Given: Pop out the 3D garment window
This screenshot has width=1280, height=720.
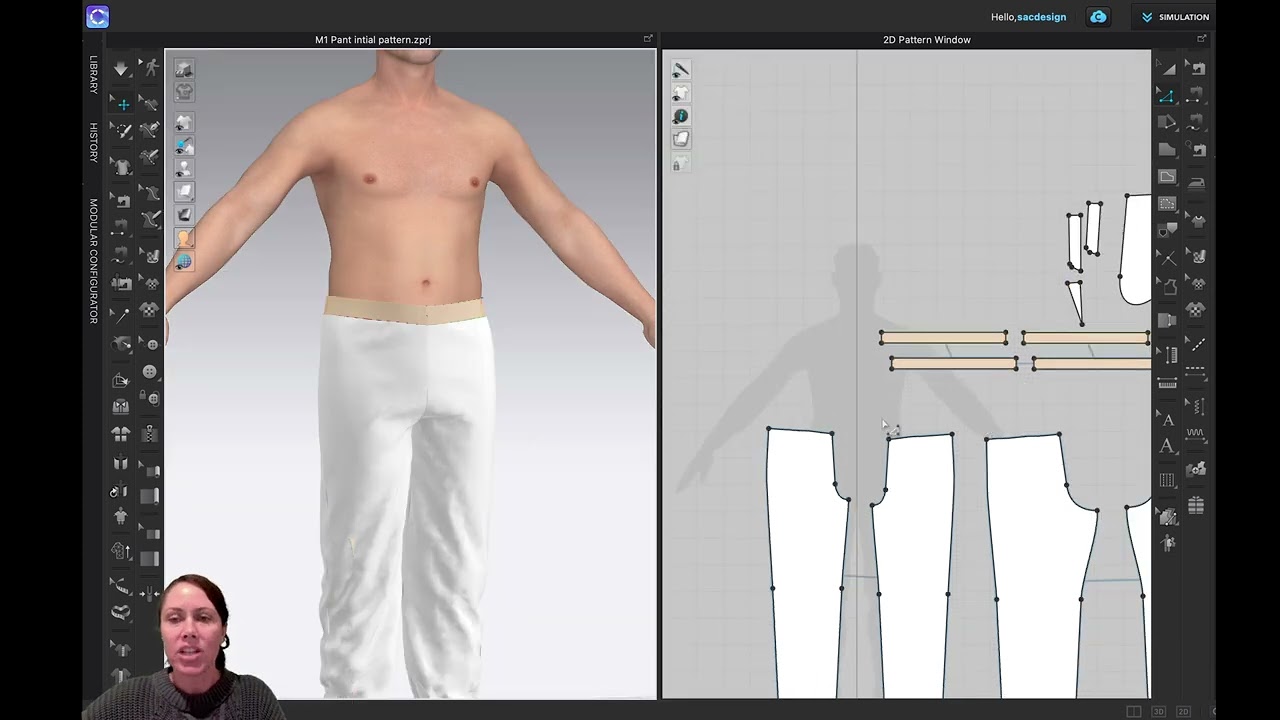Looking at the screenshot, I should [x=648, y=39].
